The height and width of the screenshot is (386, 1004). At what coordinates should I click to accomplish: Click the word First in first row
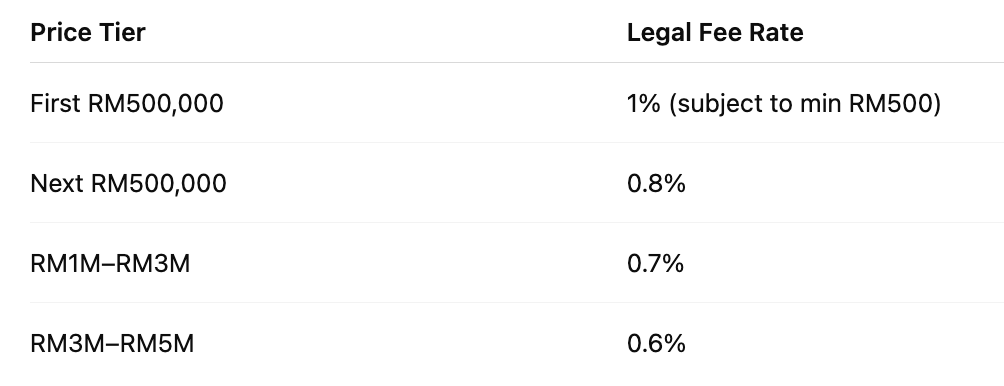tap(56, 104)
